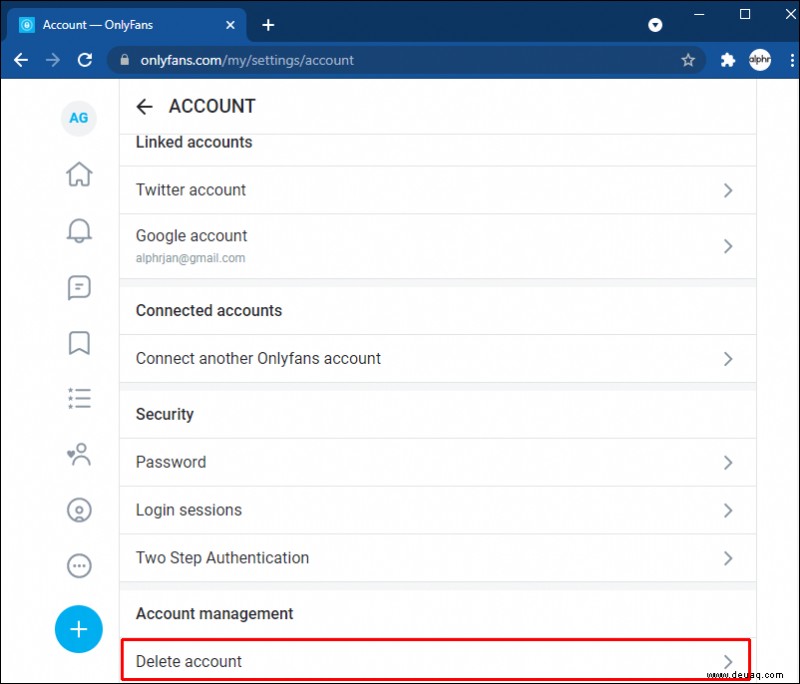Expand the Password row chevron

coord(728,463)
